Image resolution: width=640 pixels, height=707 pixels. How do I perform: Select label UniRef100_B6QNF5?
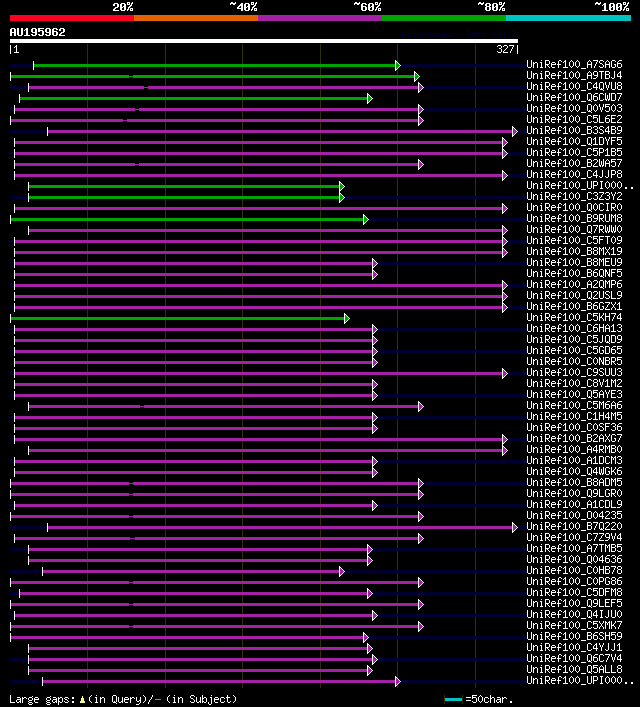(x=574, y=273)
